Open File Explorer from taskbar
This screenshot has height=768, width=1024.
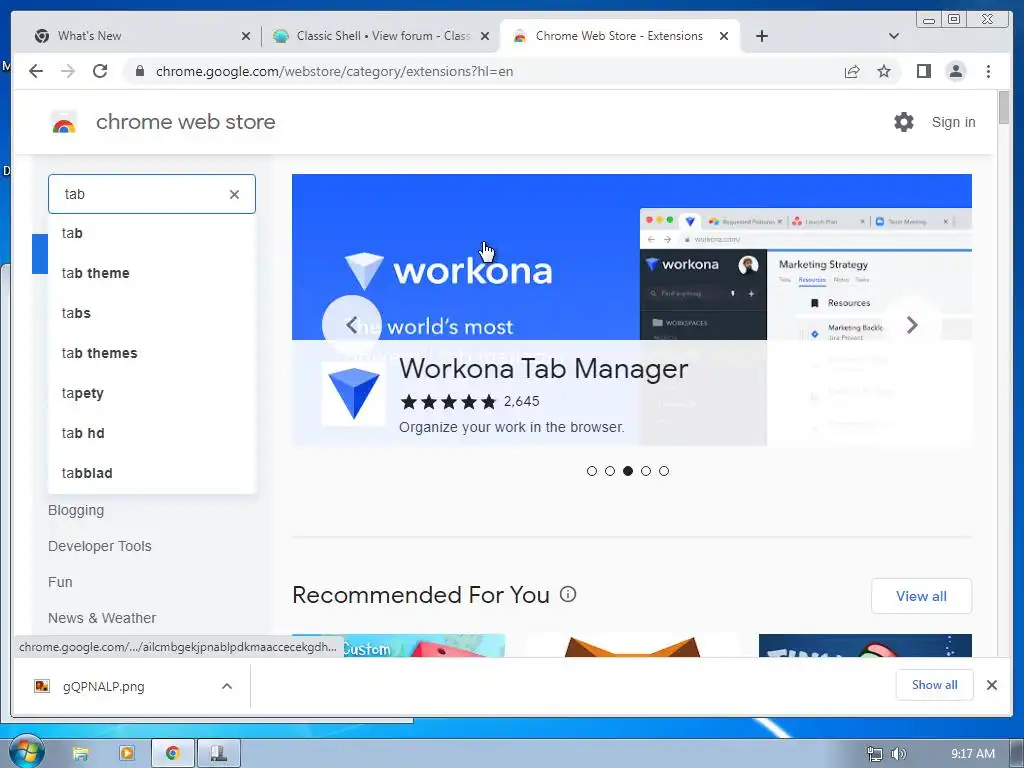click(x=80, y=754)
